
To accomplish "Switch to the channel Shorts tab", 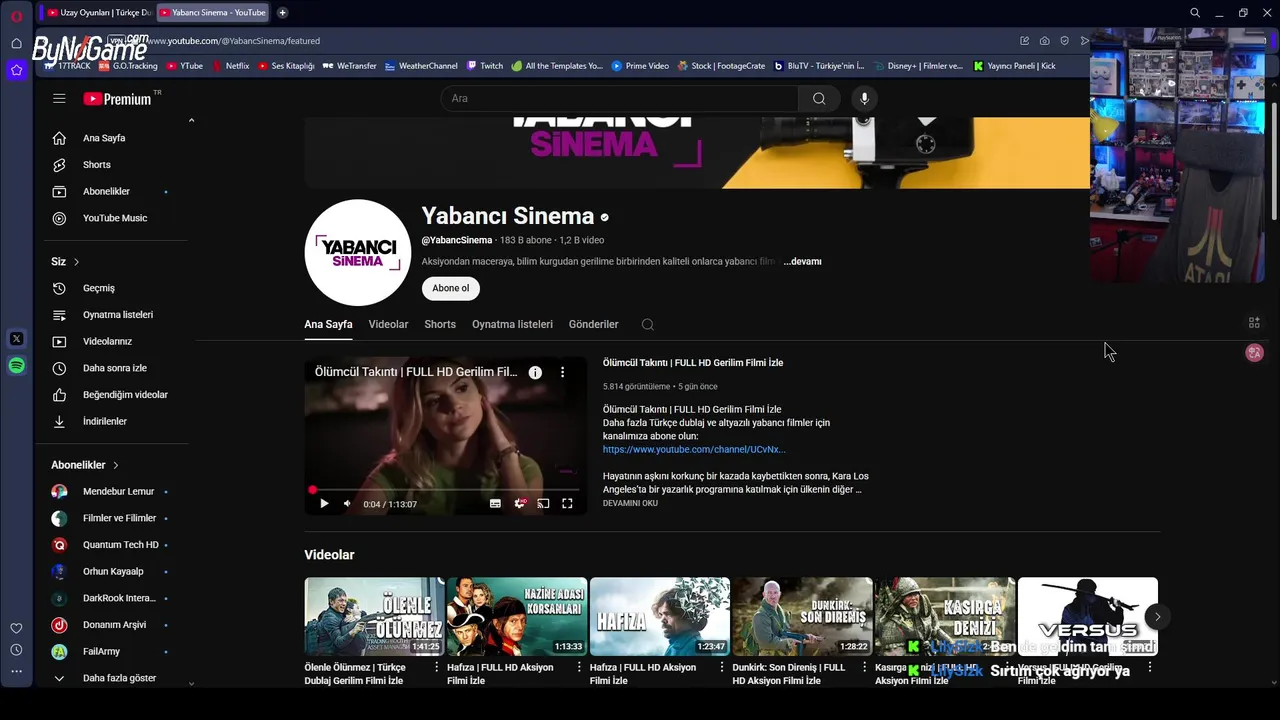I will click(440, 324).
